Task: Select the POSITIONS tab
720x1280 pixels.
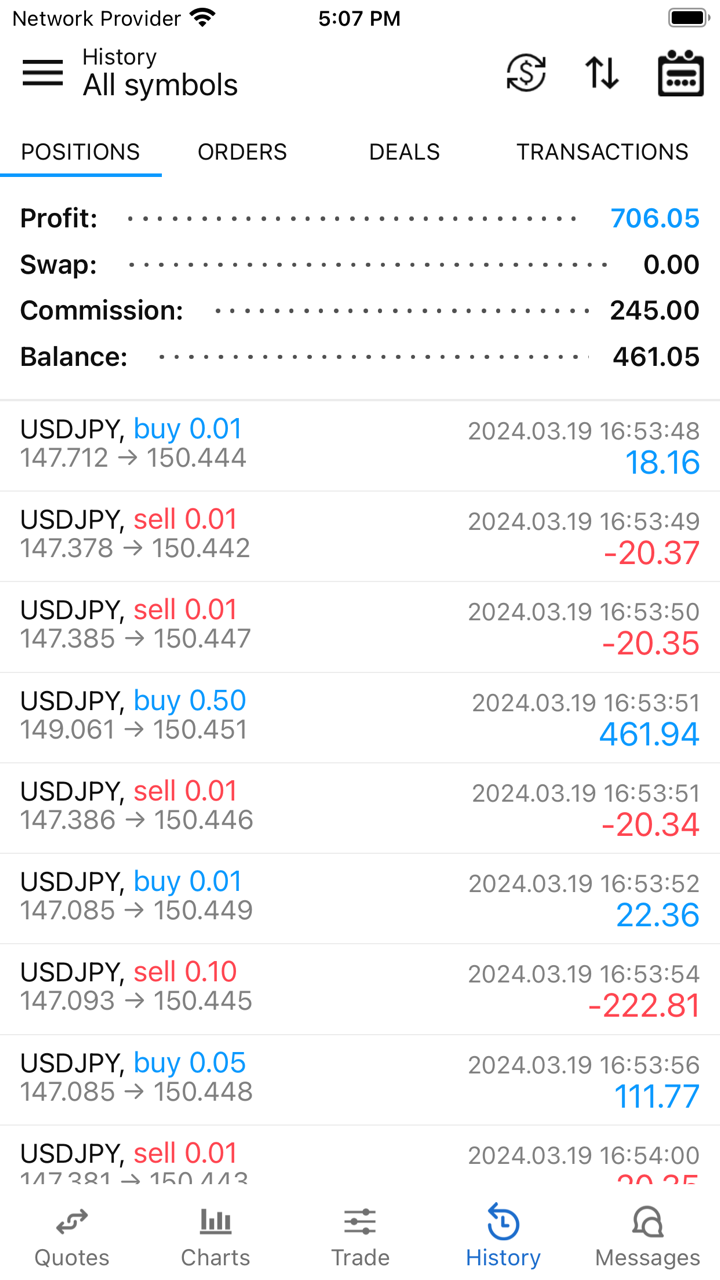Action: [x=81, y=152]
